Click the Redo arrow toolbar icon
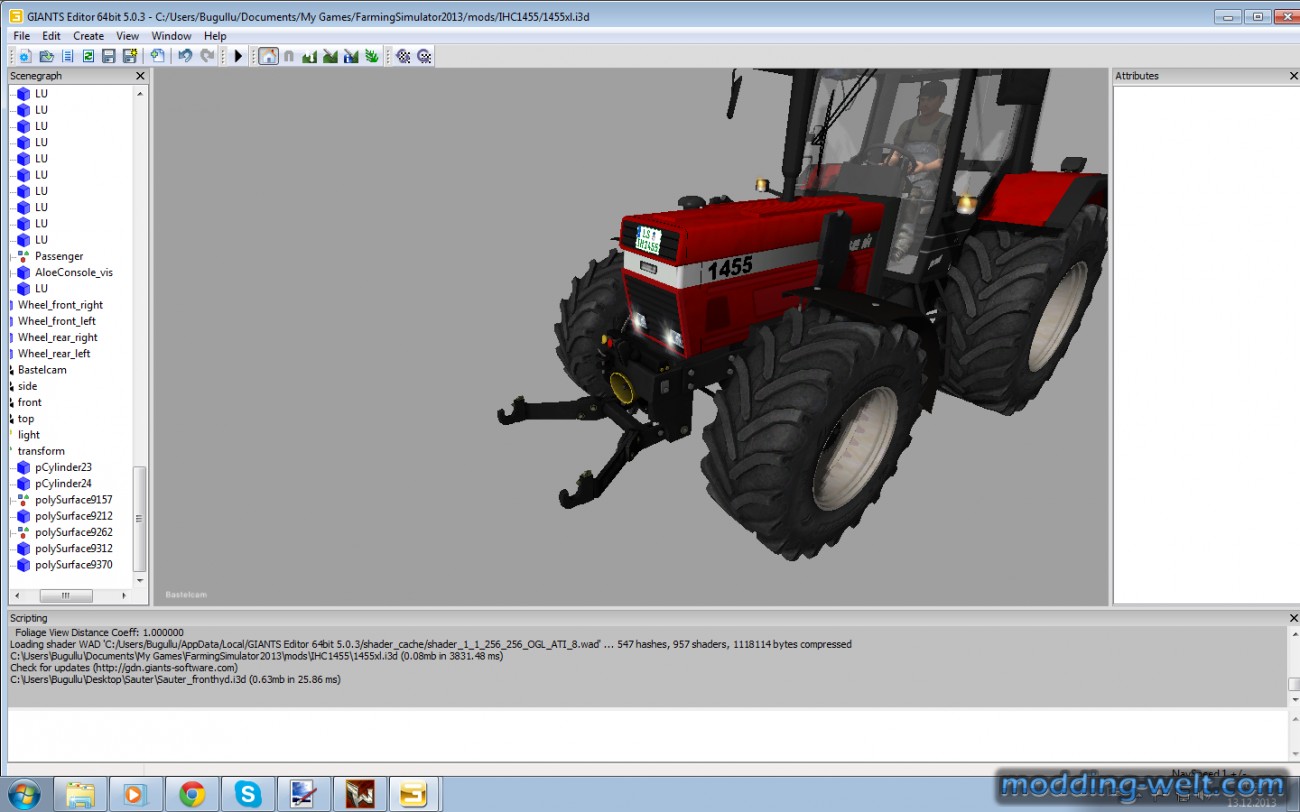This screenshot has height=812, width=1300. 207,56
